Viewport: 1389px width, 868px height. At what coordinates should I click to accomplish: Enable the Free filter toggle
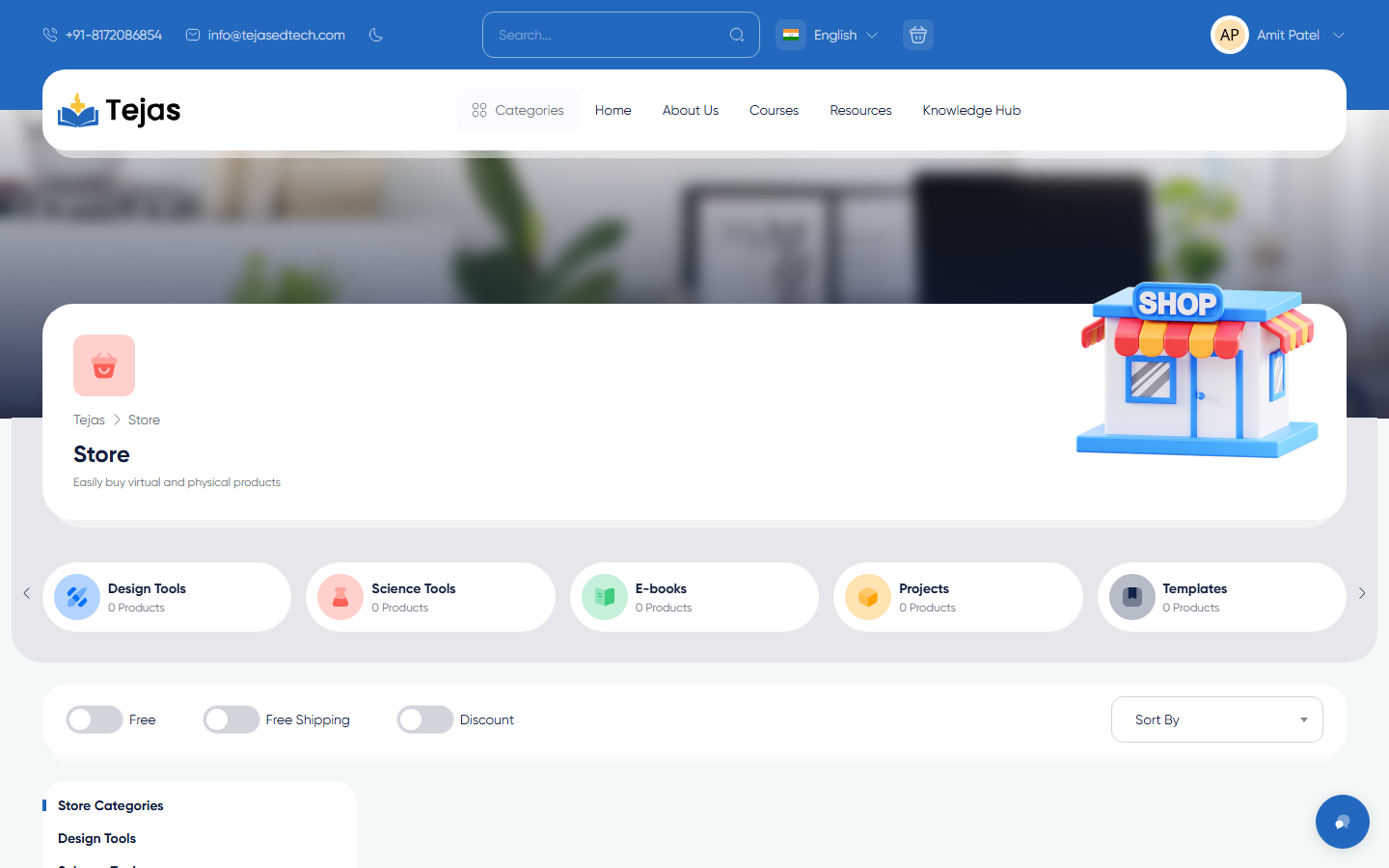click(x=95, y=719)
